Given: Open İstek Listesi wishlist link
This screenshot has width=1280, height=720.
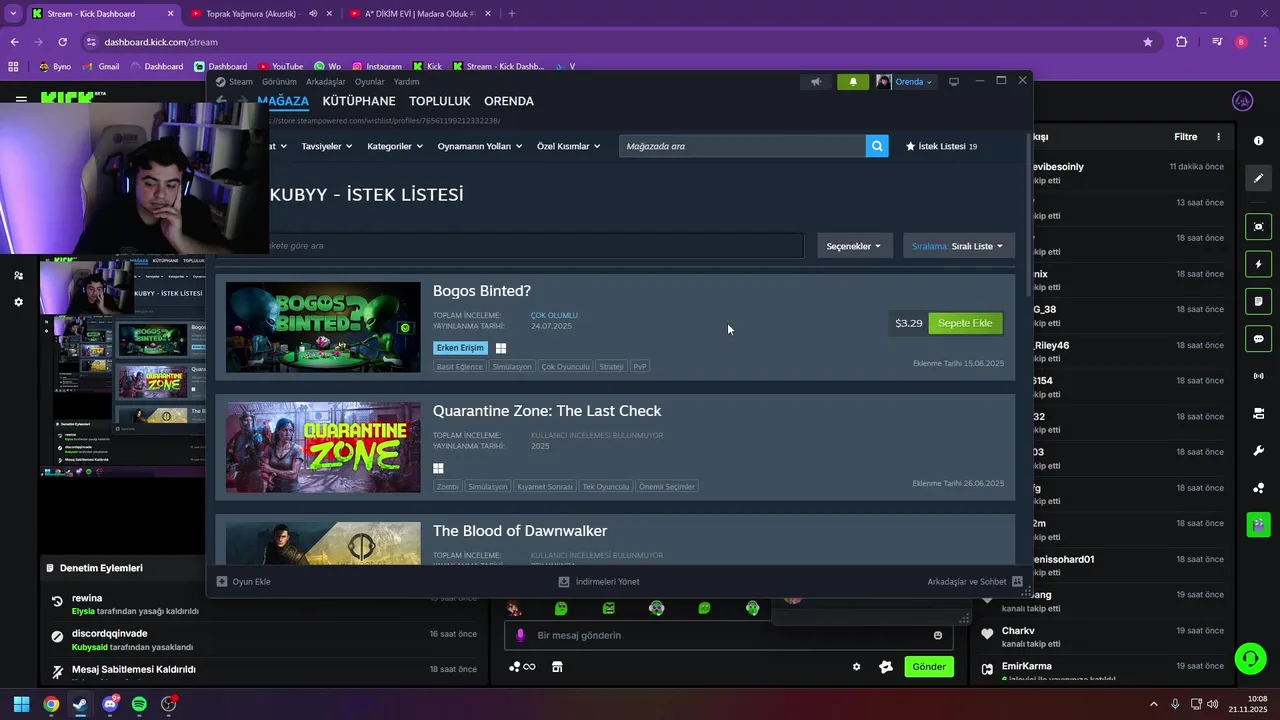Looking at the screenshot, I should pyautogui.click(x=941, y=146).
